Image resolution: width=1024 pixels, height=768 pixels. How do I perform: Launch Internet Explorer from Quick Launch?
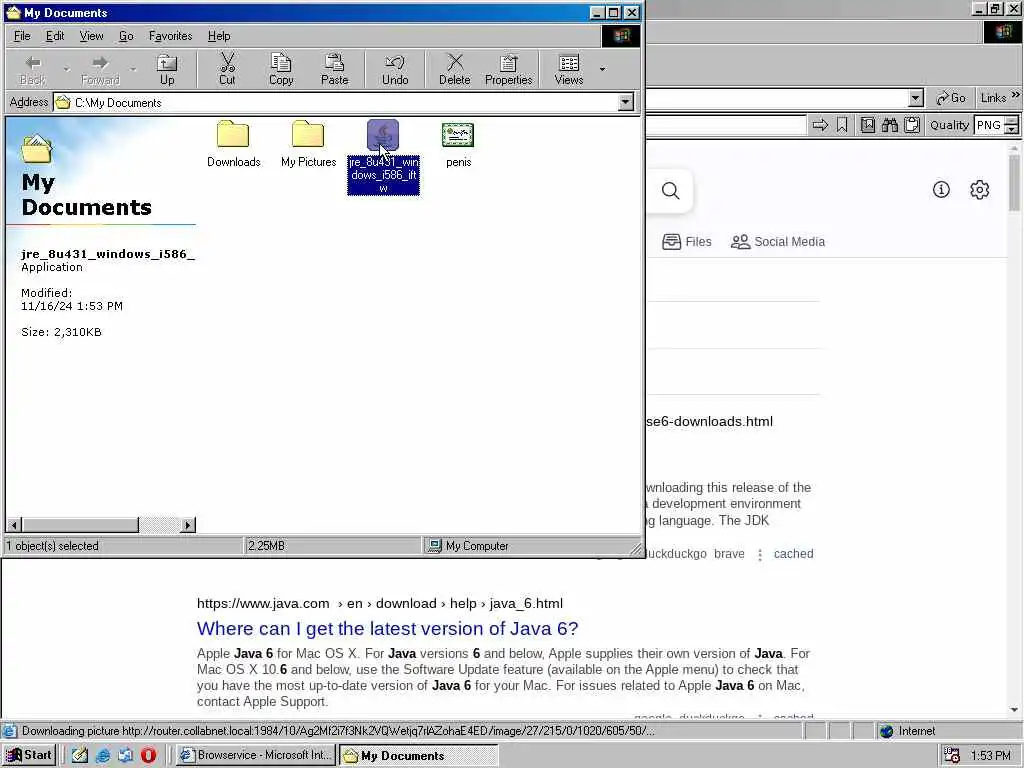pyautogui.click(x=103, y=755)
